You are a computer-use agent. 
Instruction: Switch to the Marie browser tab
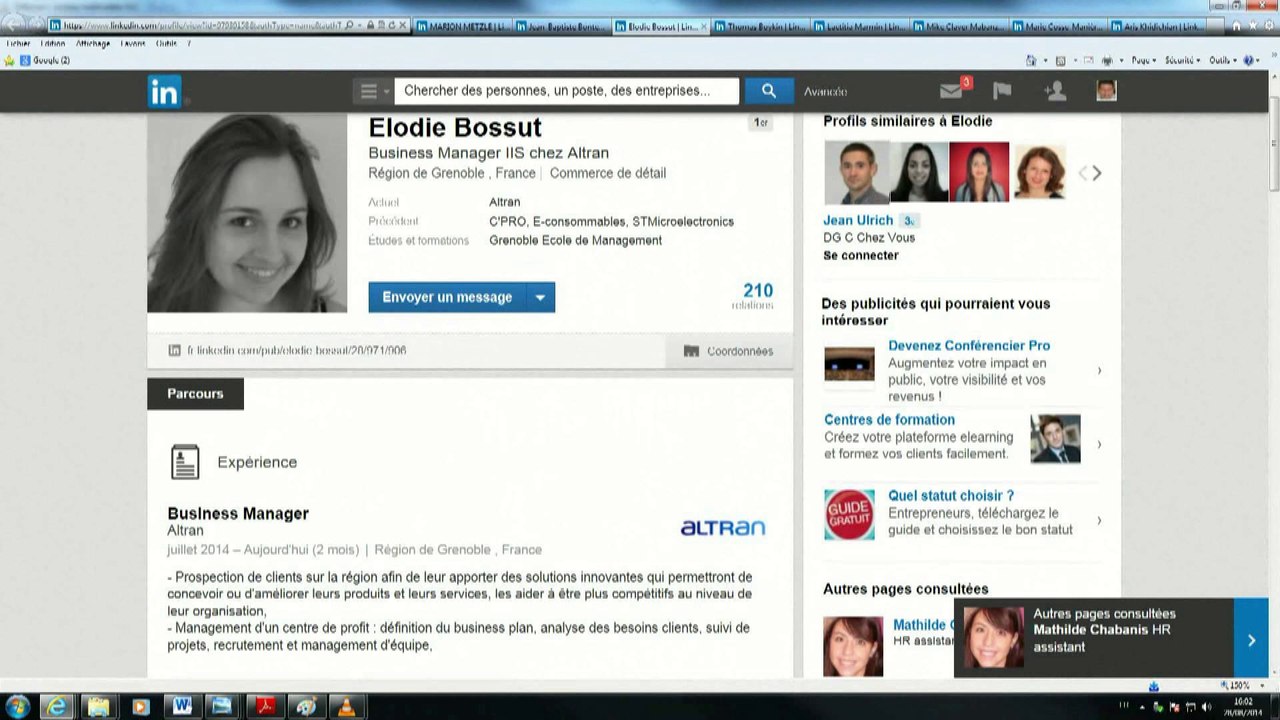point(1059,27)
